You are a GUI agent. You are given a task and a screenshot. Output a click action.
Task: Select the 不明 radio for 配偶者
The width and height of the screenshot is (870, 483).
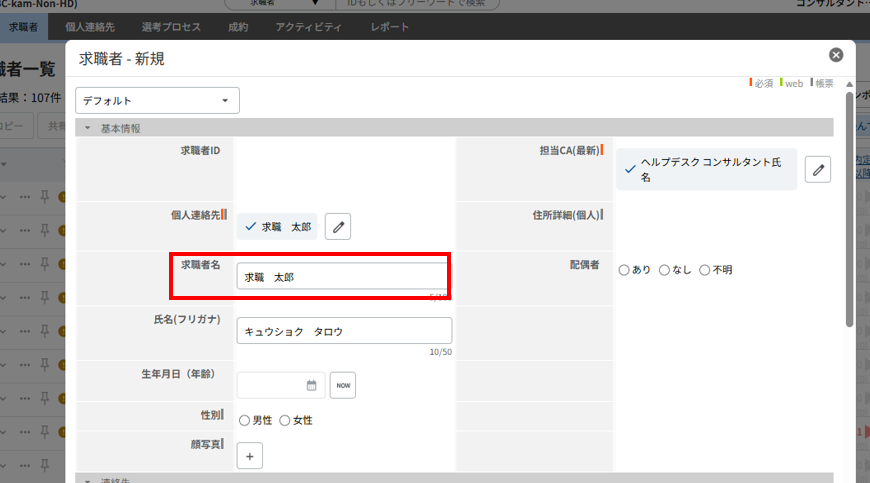704,270
